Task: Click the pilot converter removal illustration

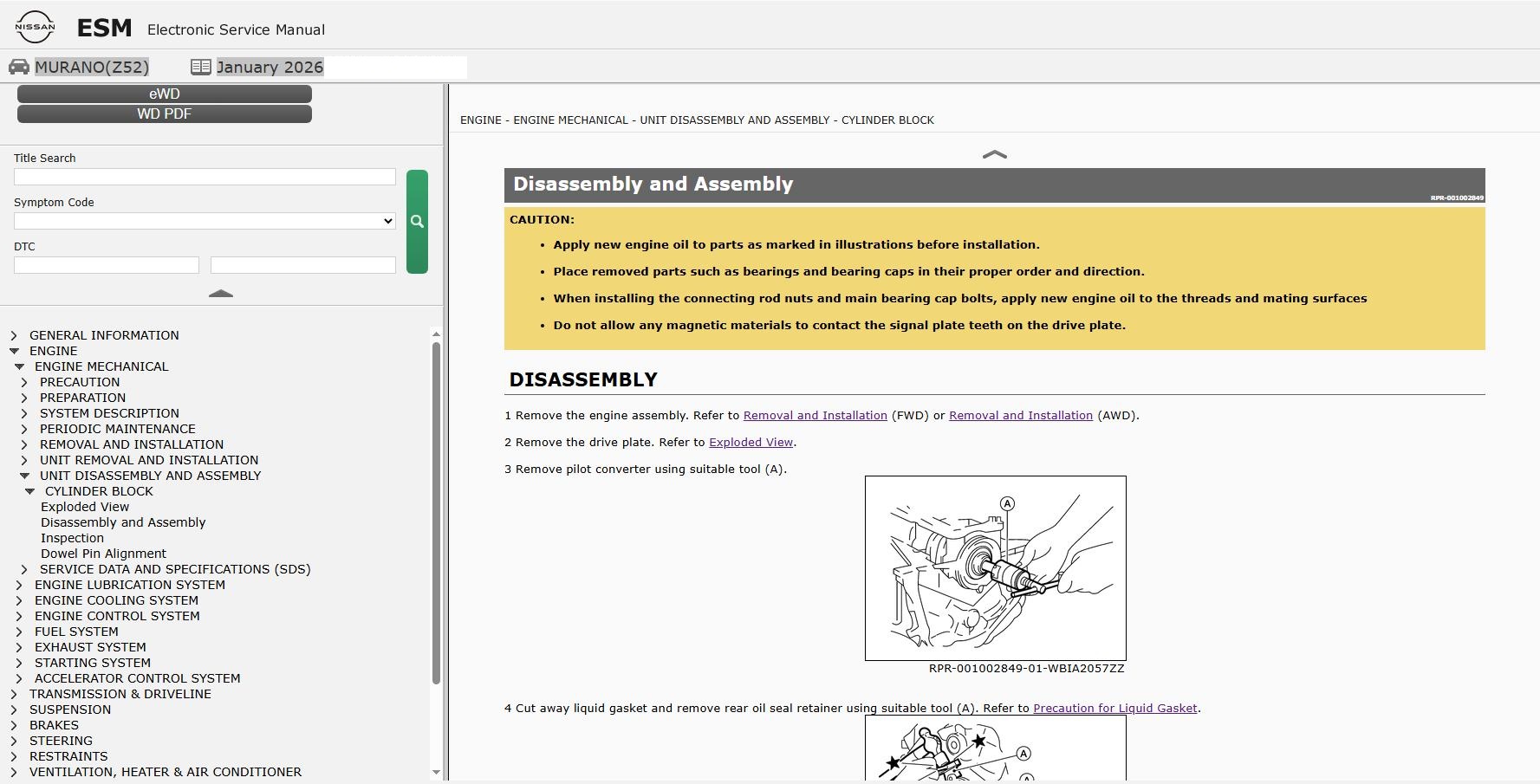Action: (x=996, y=568)
